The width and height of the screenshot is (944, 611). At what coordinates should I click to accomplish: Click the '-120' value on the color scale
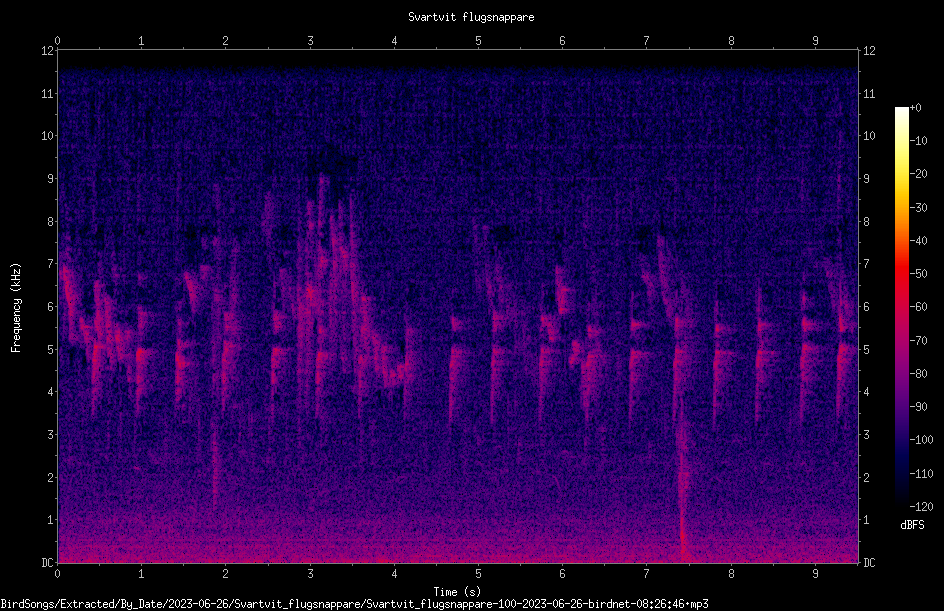click(x=922, y=507)
